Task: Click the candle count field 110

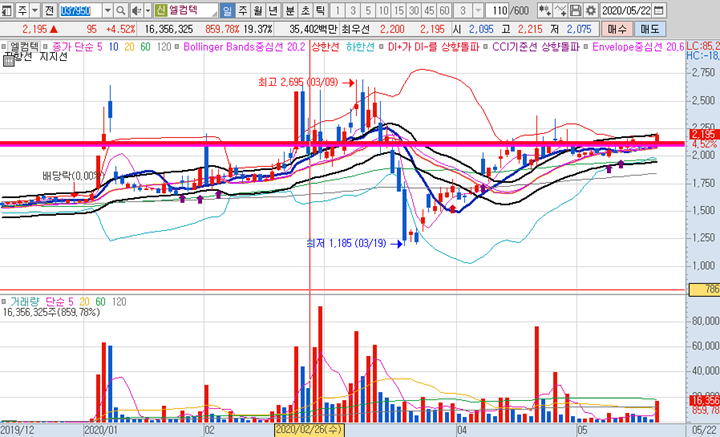Action: tap(498, 10)
